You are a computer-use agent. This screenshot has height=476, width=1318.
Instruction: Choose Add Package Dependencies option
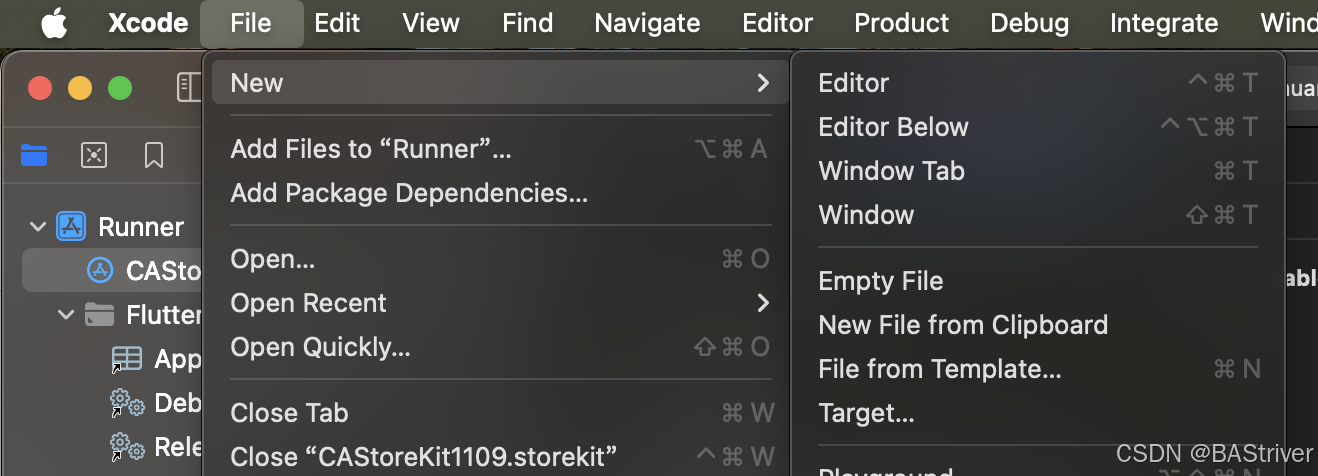[408, 193]
